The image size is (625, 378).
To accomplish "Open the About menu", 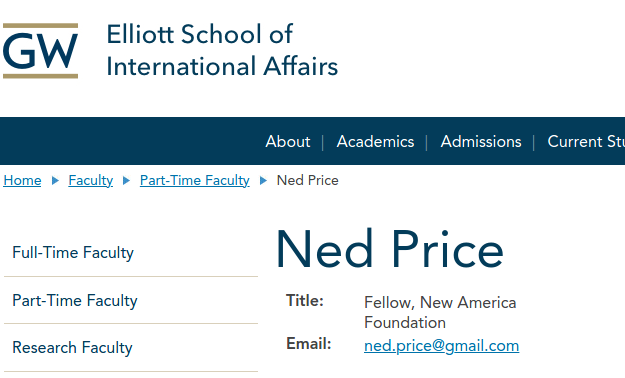I will (288, 142).
